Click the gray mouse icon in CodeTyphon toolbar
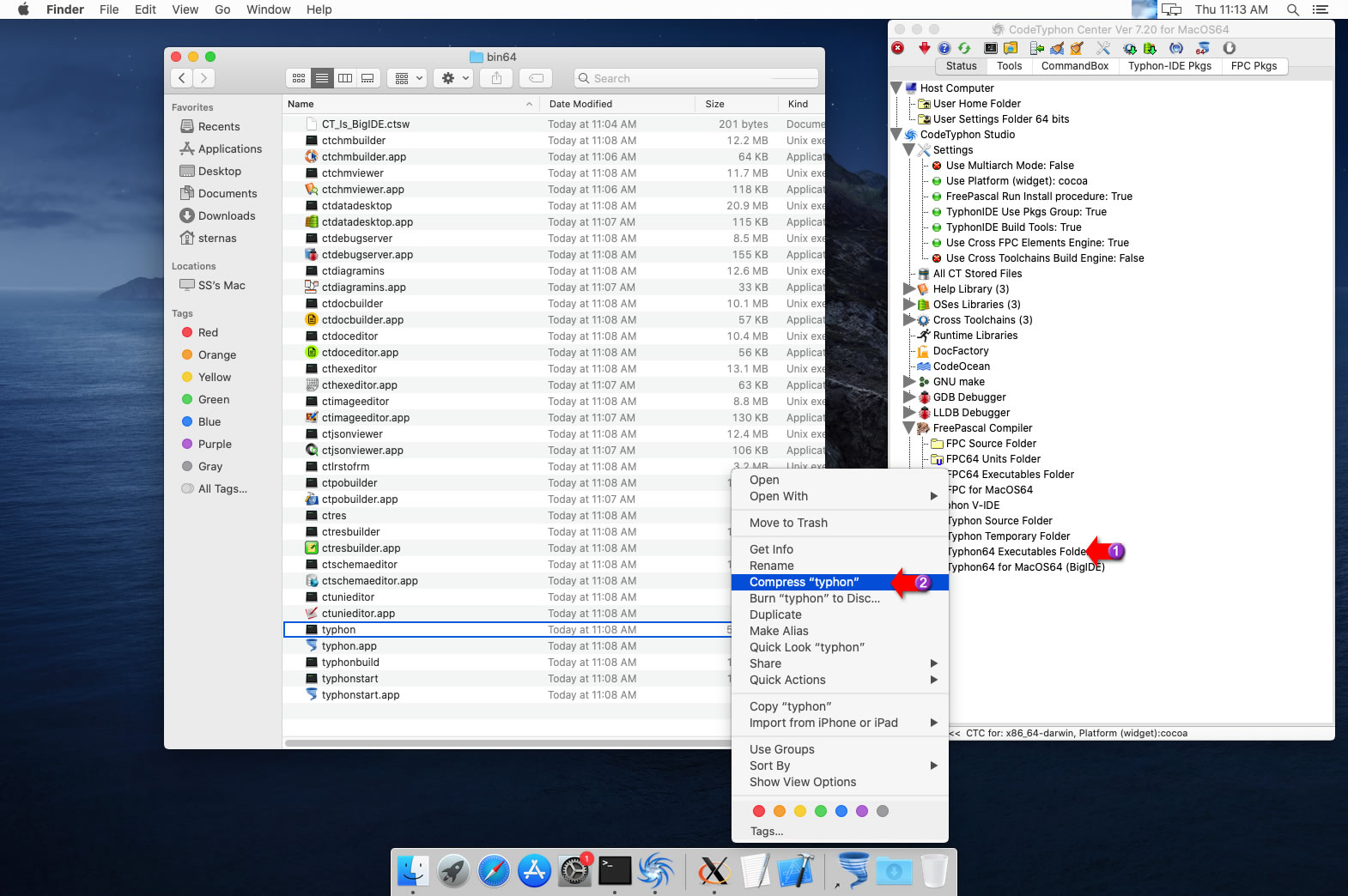 coord(1230,48)
